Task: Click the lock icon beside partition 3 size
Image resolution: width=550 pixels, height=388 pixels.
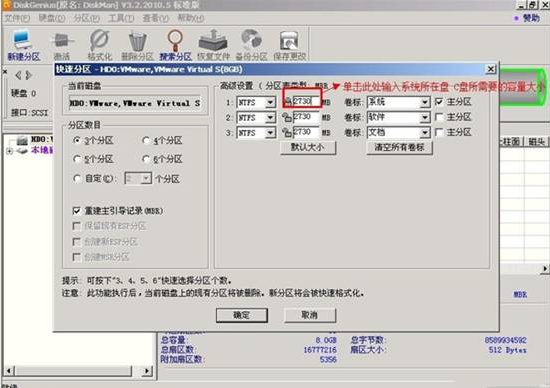Action: point(287,133)
